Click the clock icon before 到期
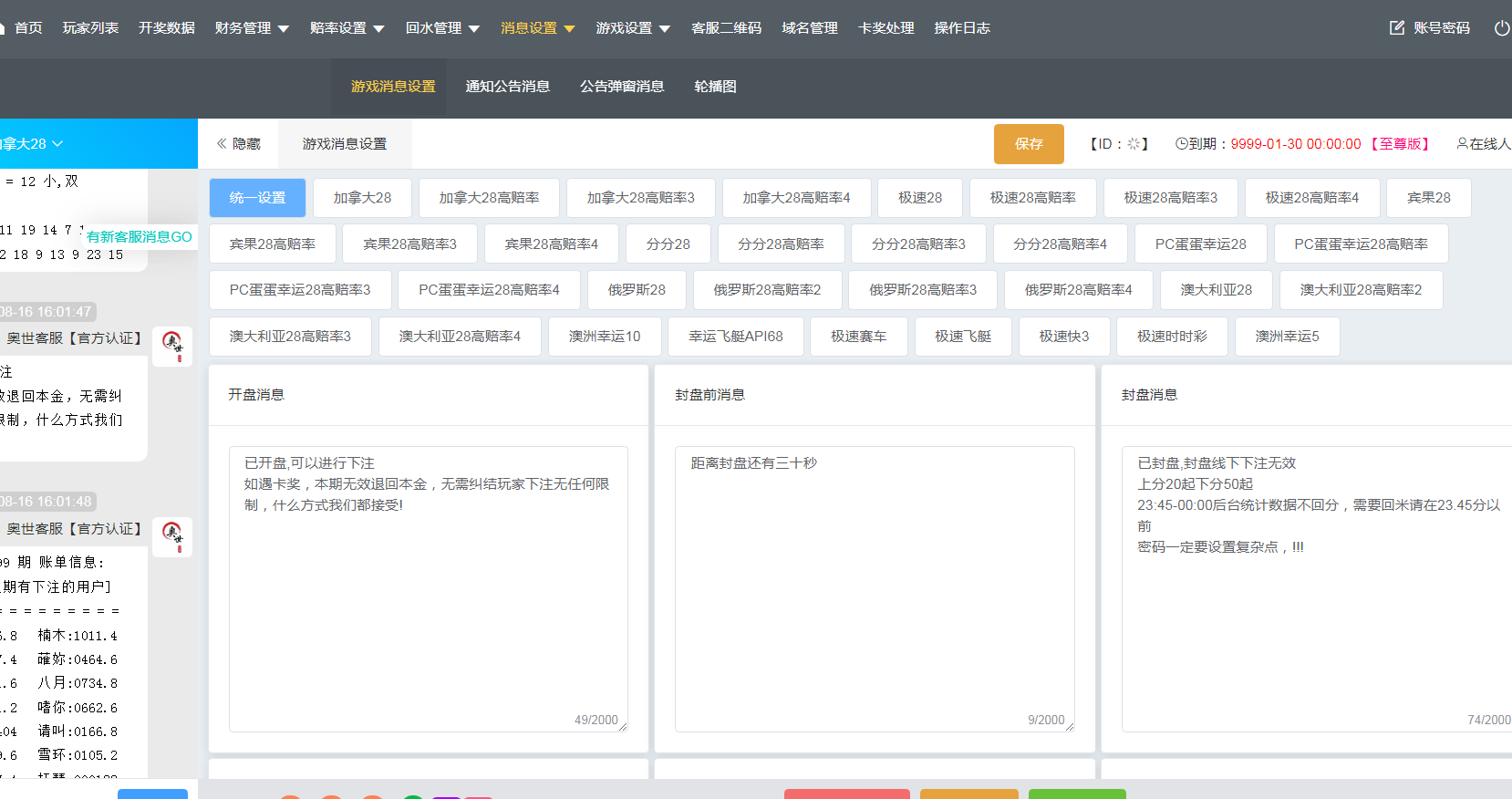This screenshot has width=1512, height=799. click(x=1181, y=144)
